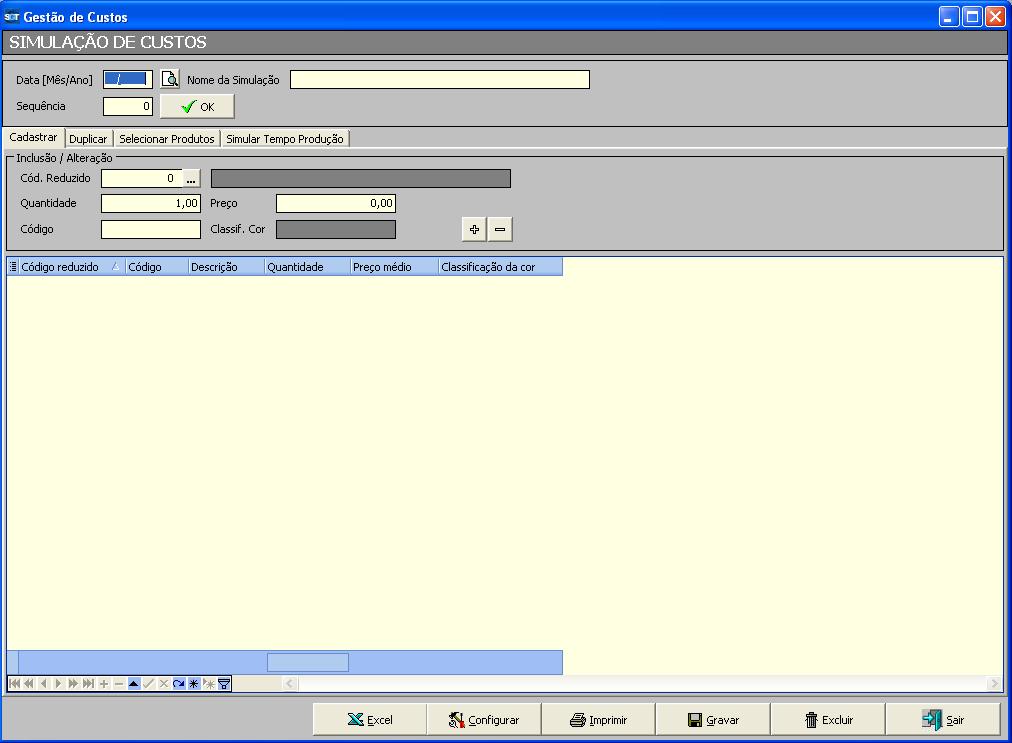1012x743 pixels.
Task: Click the up-arrow edit icon in navigator
Action: pyautogui.click(x=134, y=684)
